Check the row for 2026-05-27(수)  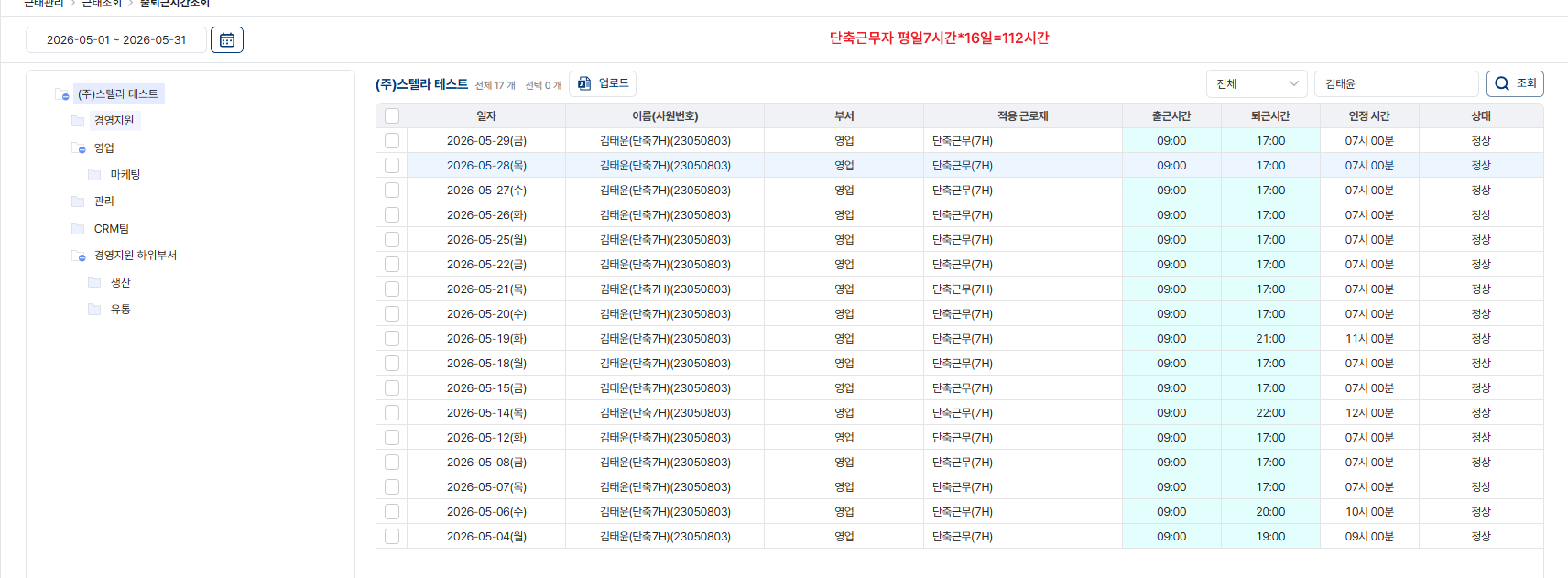(x=392, y=190)
